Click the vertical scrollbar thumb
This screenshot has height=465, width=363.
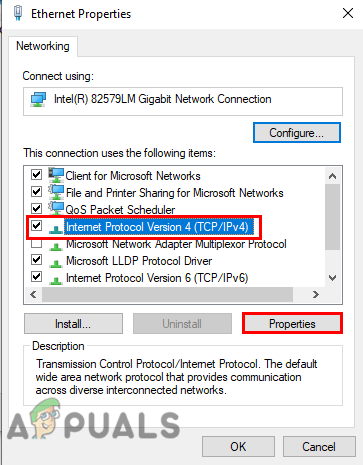tap(332, 217)
